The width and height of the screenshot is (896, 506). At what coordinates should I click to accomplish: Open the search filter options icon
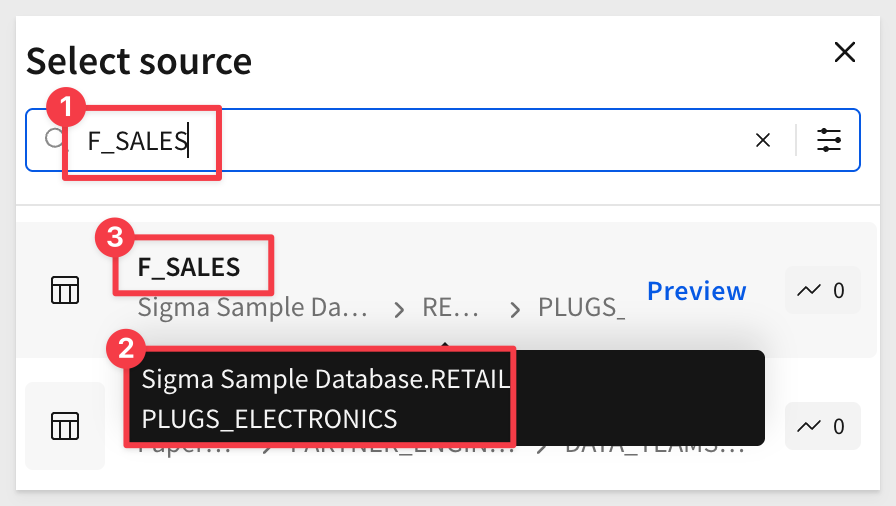coord(829,140)
